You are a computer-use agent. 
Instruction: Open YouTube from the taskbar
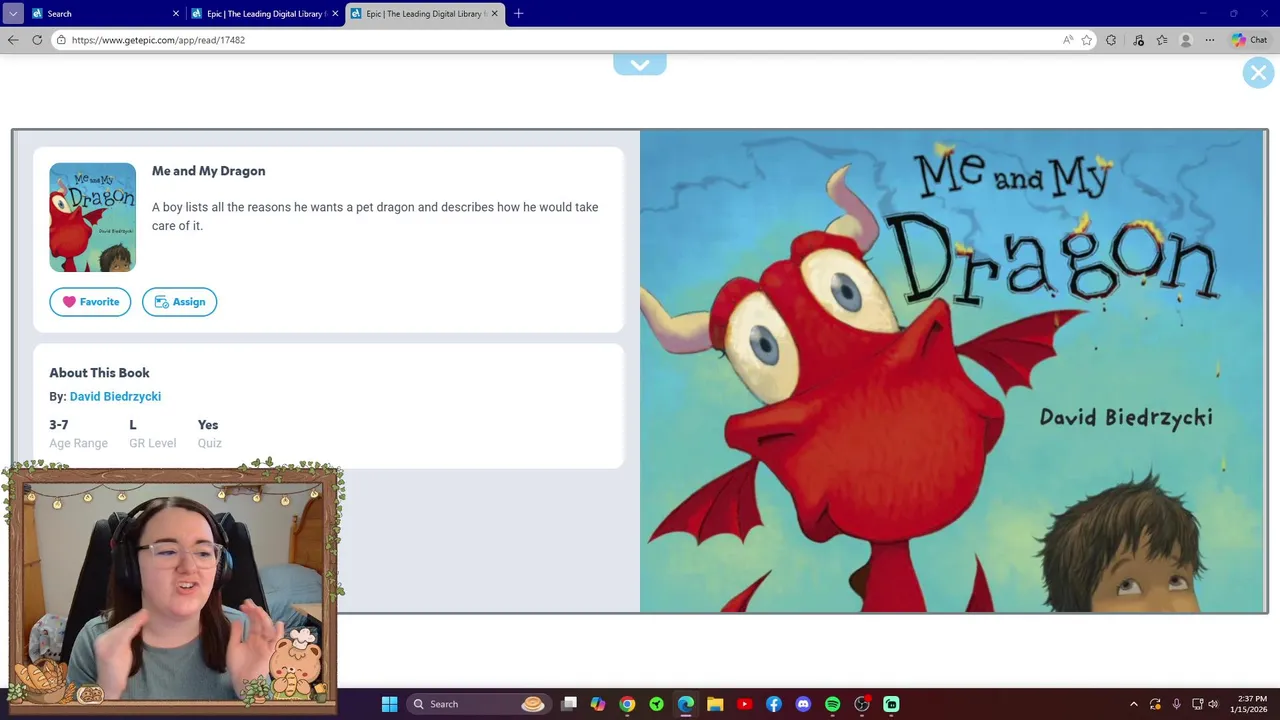[744, 704]
